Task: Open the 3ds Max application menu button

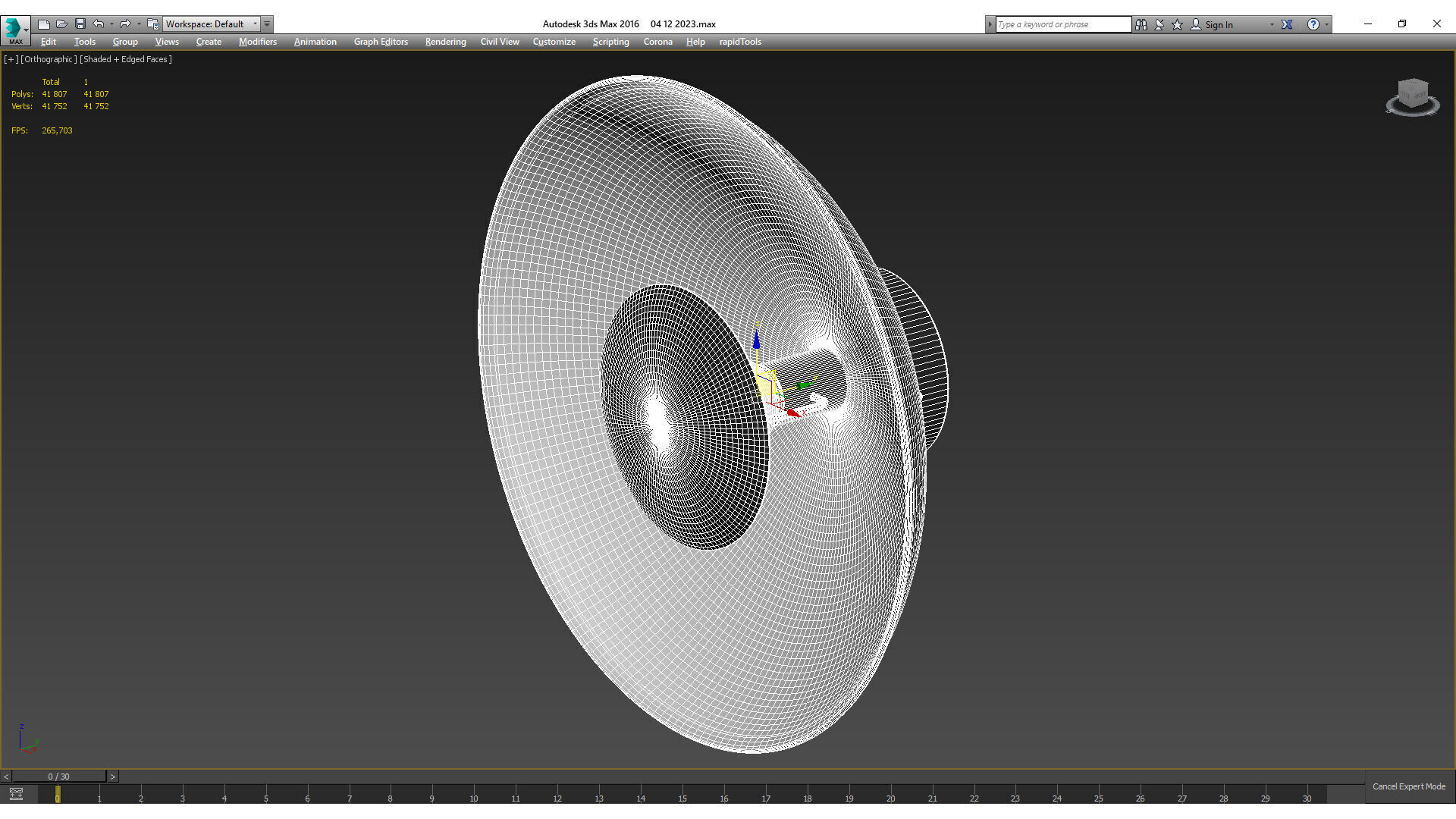Action: [x=15, y=30]
